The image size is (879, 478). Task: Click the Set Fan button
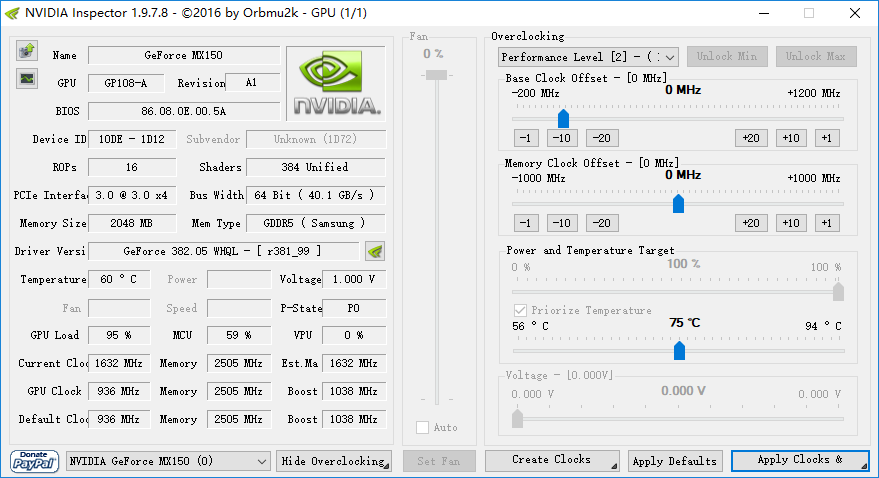point(439,461)
